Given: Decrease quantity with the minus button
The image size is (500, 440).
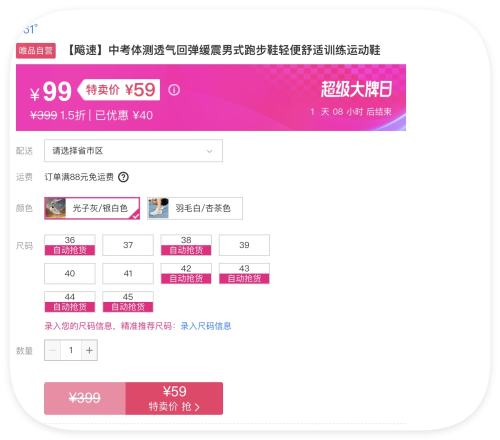Looking at the screenshot, I should coord(53,350).
